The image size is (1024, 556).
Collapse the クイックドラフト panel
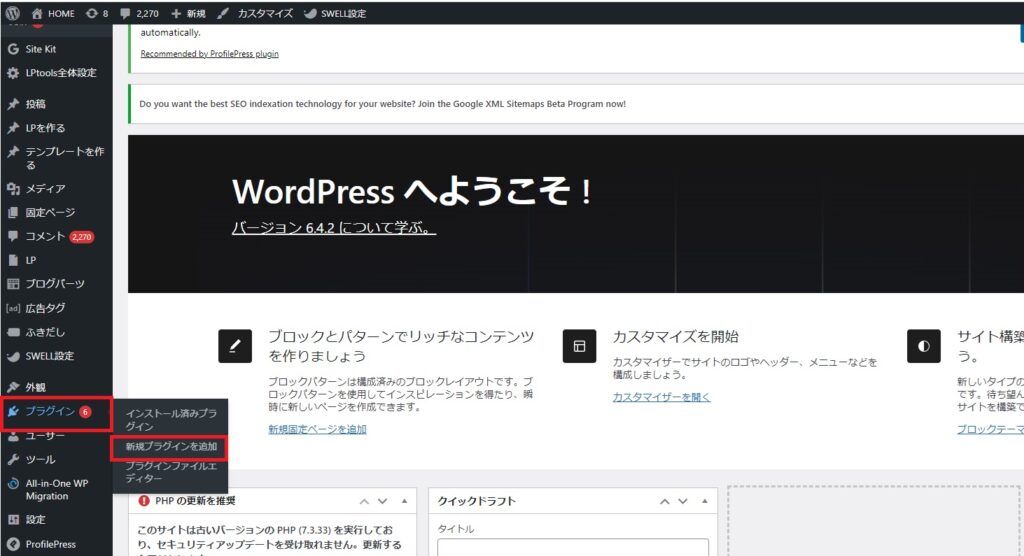click(705, 501)
